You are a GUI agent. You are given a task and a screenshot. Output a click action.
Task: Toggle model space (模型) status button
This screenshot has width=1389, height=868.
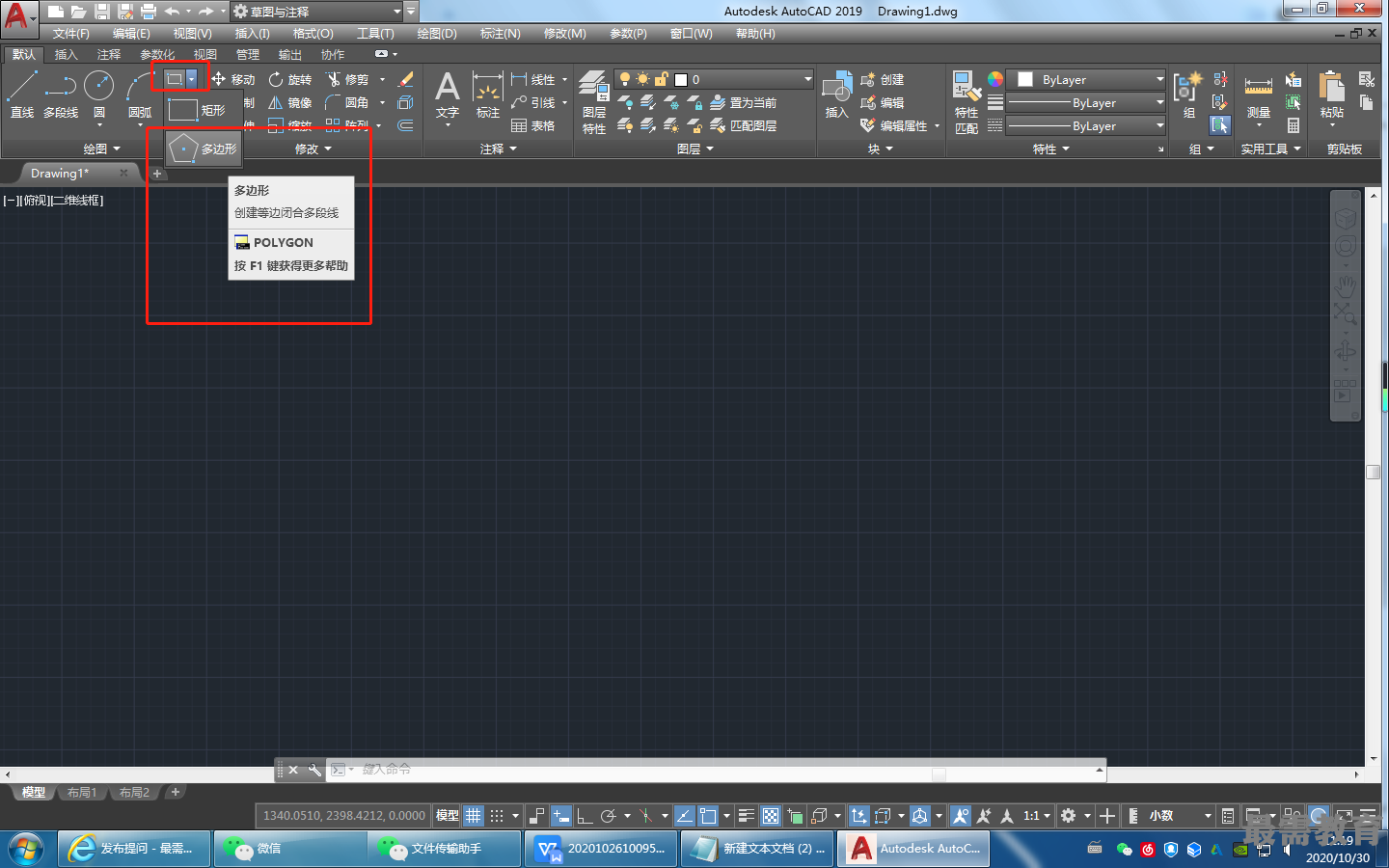(447, 816)
